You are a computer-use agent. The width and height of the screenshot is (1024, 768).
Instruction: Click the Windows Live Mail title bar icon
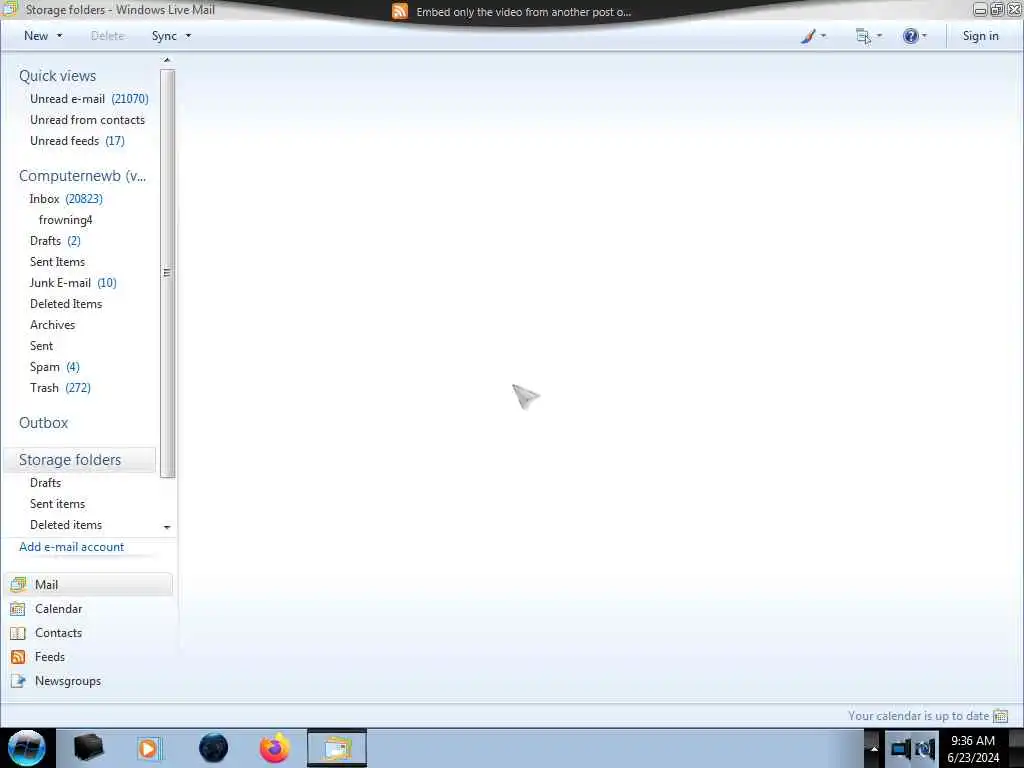[x=10, y=9]
